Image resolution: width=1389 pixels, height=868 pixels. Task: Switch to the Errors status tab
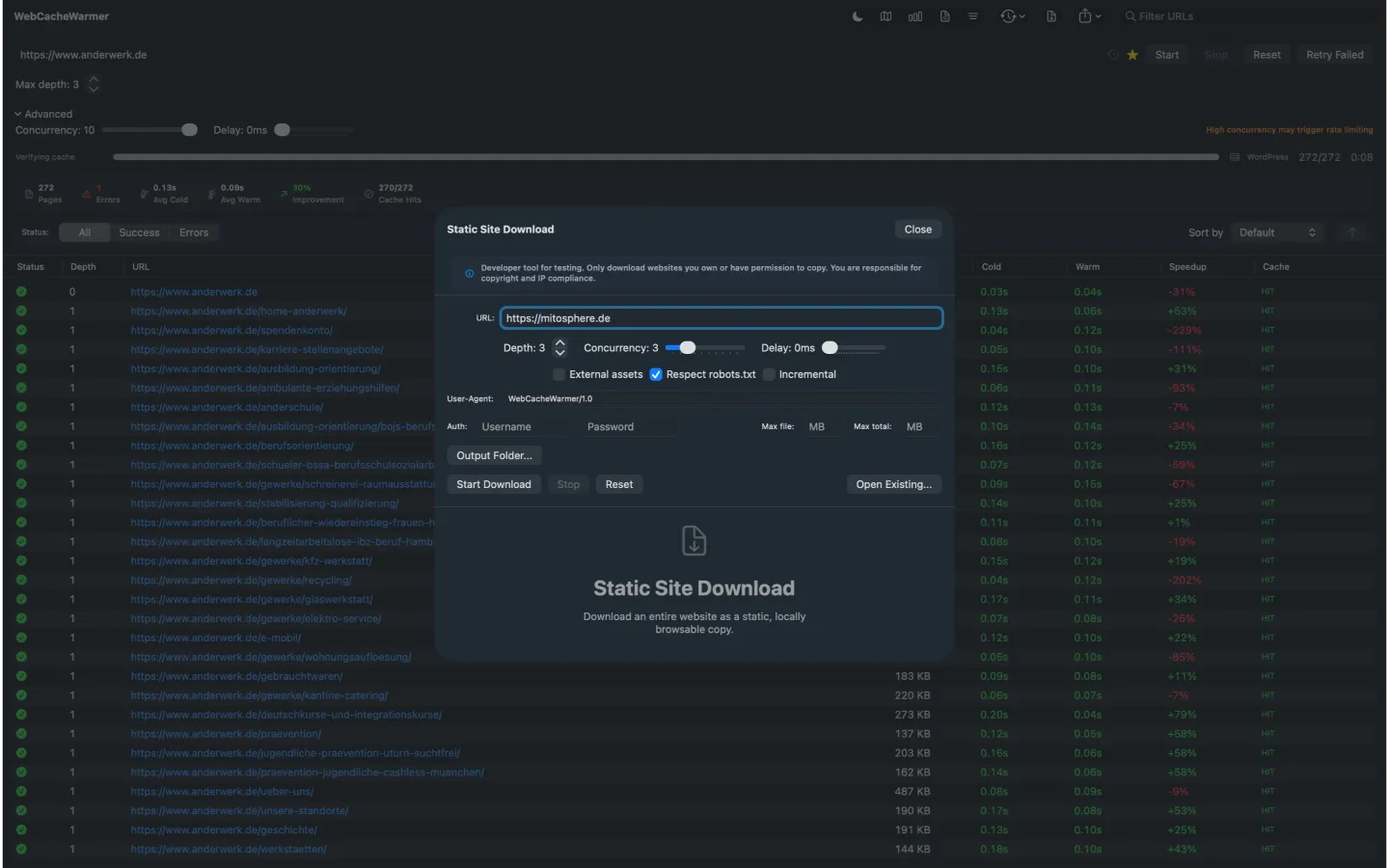pos(194,232)
